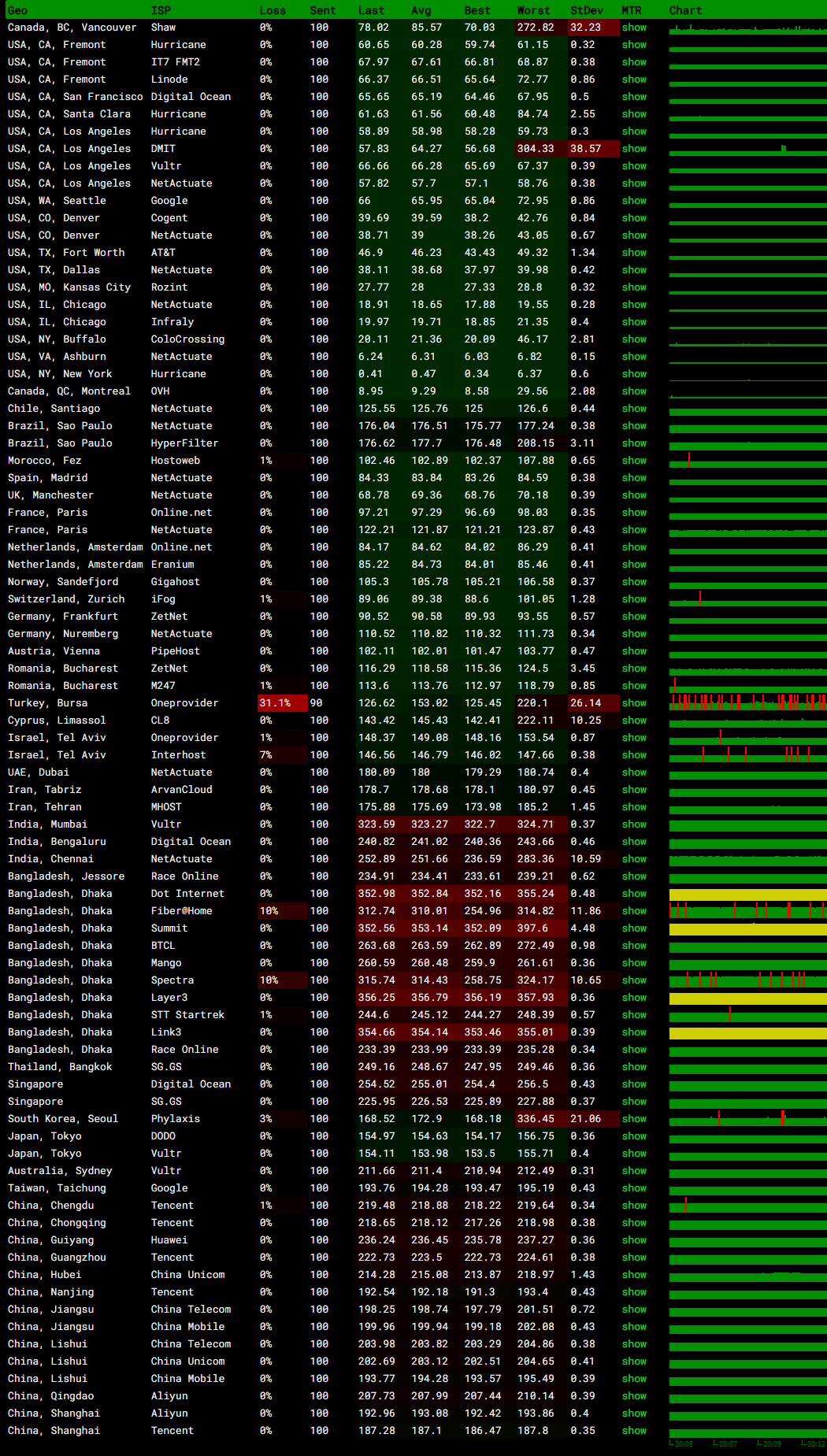Viewport: 827px width, 1456px height.
Task: Select the Avg column header
Action: click(x=421, y=10)
